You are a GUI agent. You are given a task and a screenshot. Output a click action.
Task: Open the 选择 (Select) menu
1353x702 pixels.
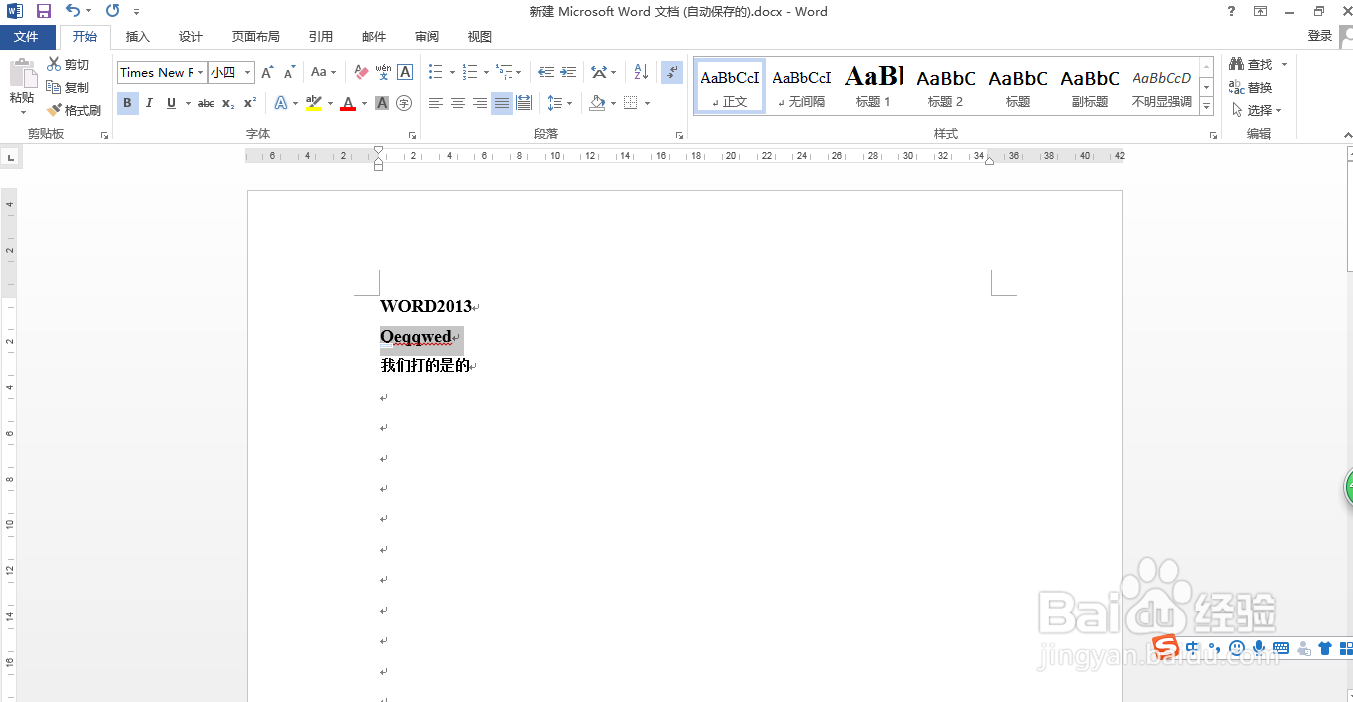coord(1256,110)
